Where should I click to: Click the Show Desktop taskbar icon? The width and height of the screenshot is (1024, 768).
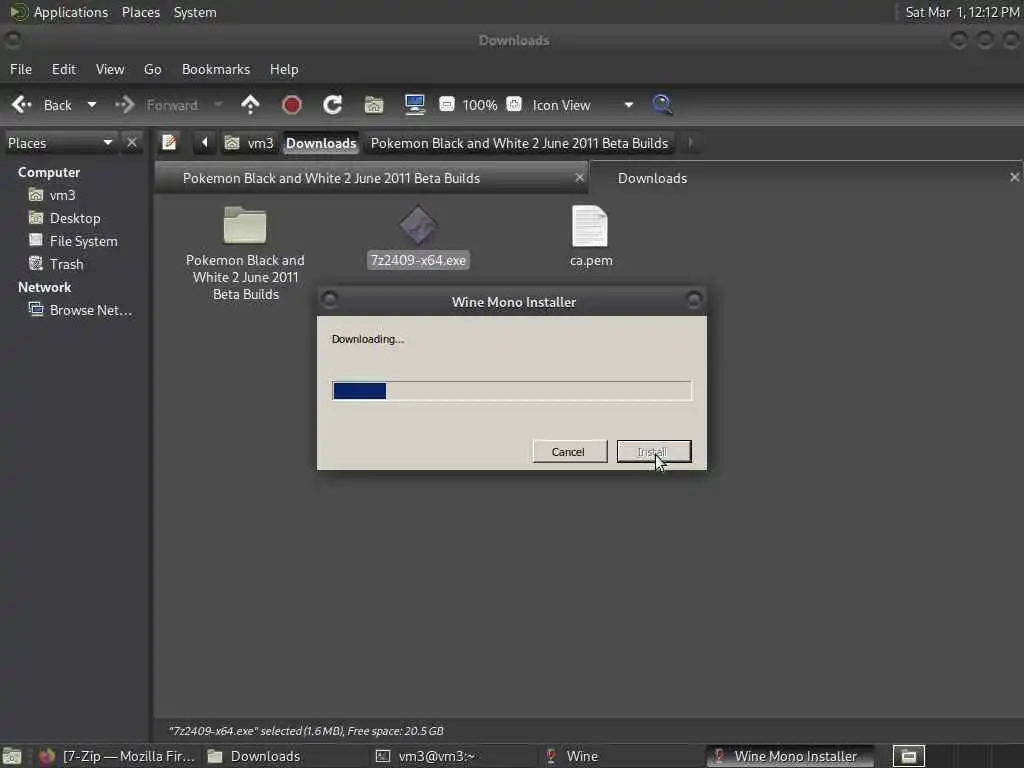pos(12,756)
